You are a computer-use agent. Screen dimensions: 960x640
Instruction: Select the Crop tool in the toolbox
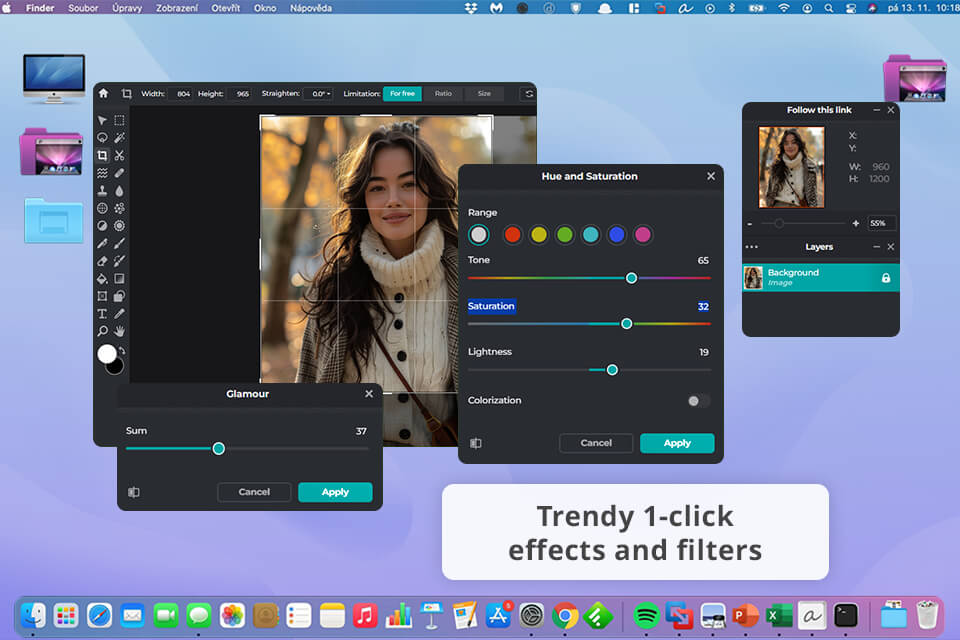click(x=102, y=156)
